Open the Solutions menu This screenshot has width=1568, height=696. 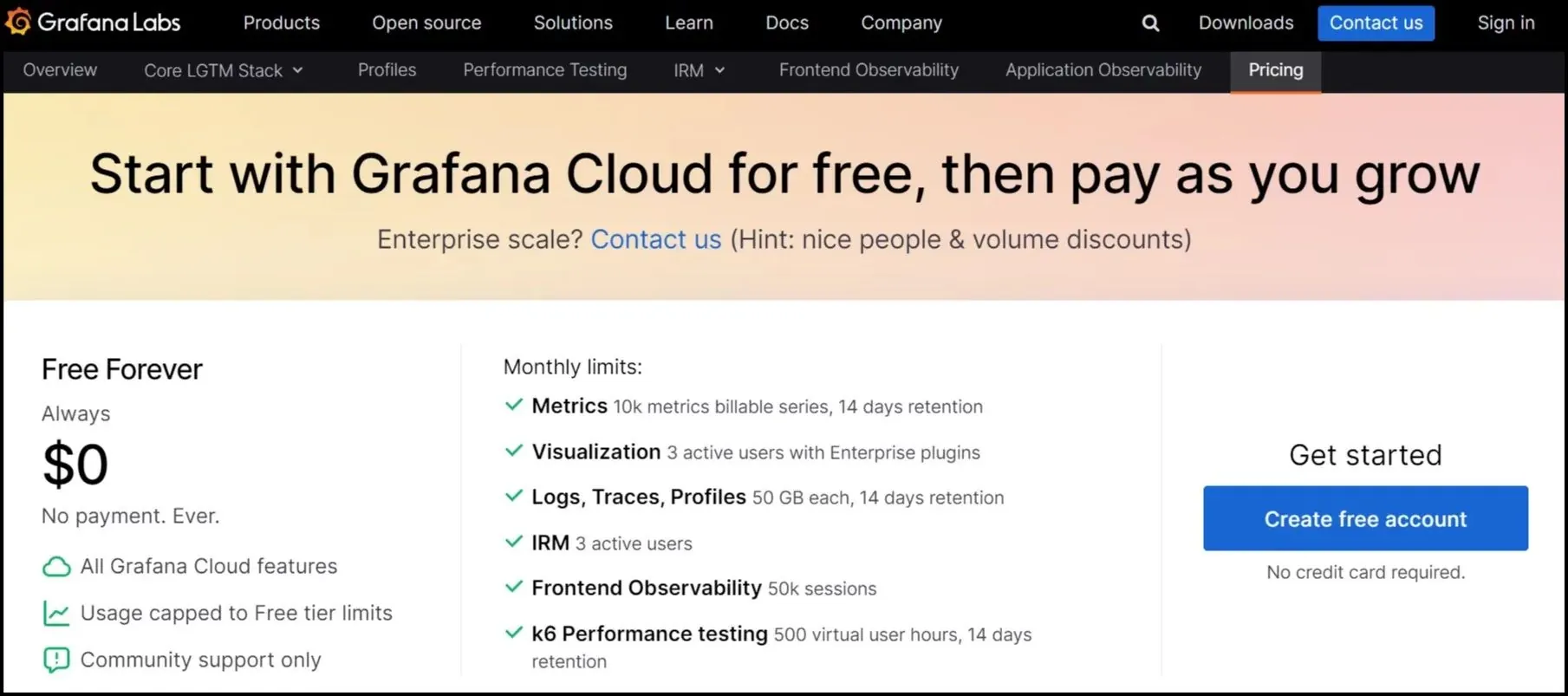pyautogui.click(x=573, y=23)
